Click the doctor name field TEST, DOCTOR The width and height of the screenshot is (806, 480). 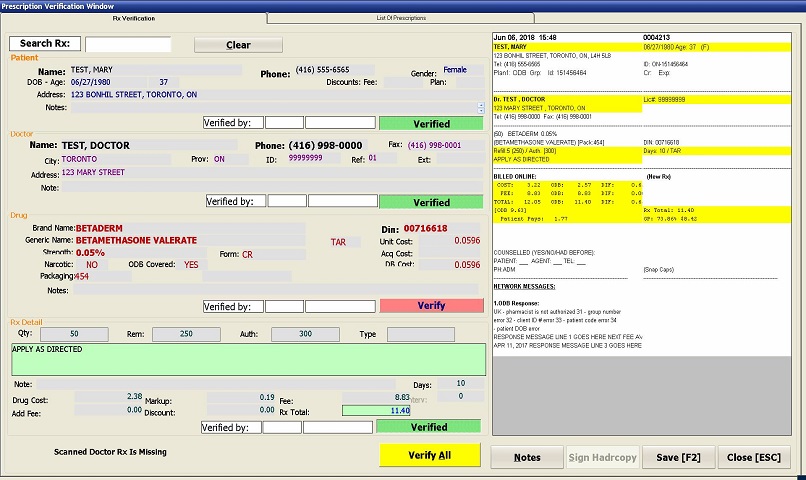click(x=149, y=145)
